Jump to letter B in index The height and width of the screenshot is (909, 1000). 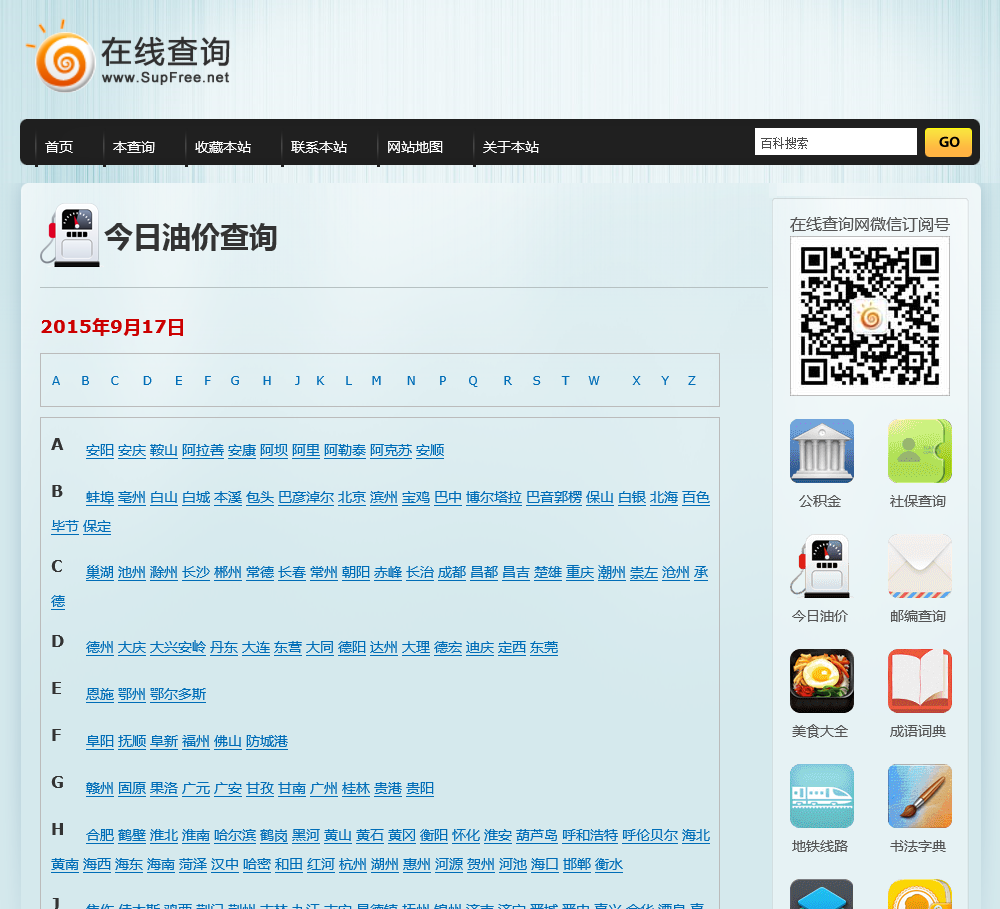point(85,381)
